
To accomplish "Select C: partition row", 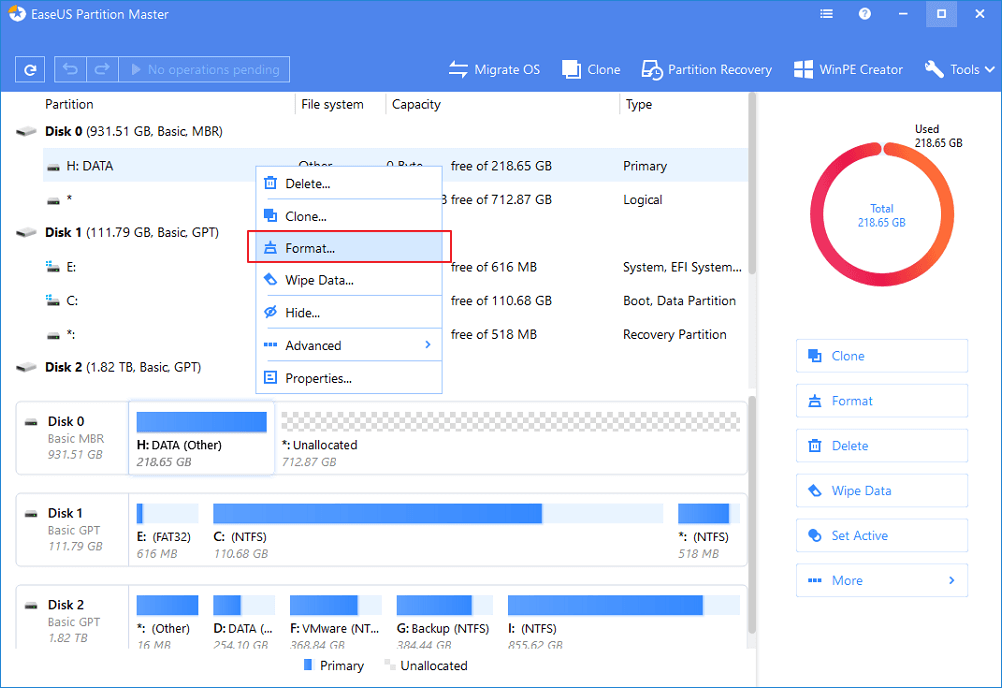I will (395, 300).
